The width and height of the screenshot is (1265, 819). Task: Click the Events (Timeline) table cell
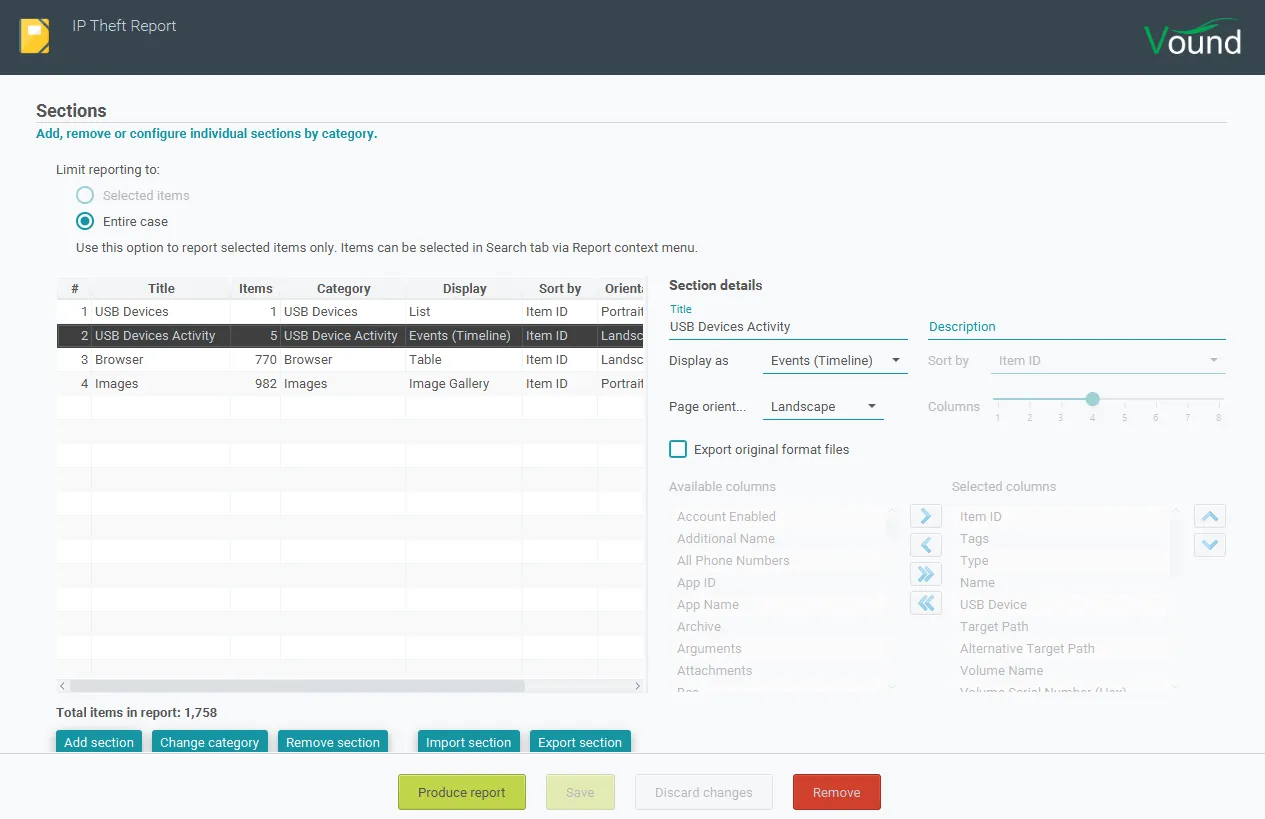(x=464, y=336)
